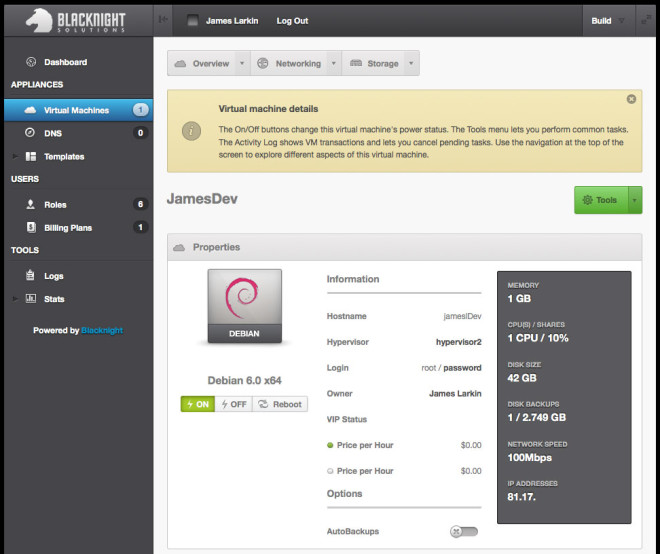Click the Networking globe icon
The height and width of the screenshot is (554, 660).
(263, 63)
